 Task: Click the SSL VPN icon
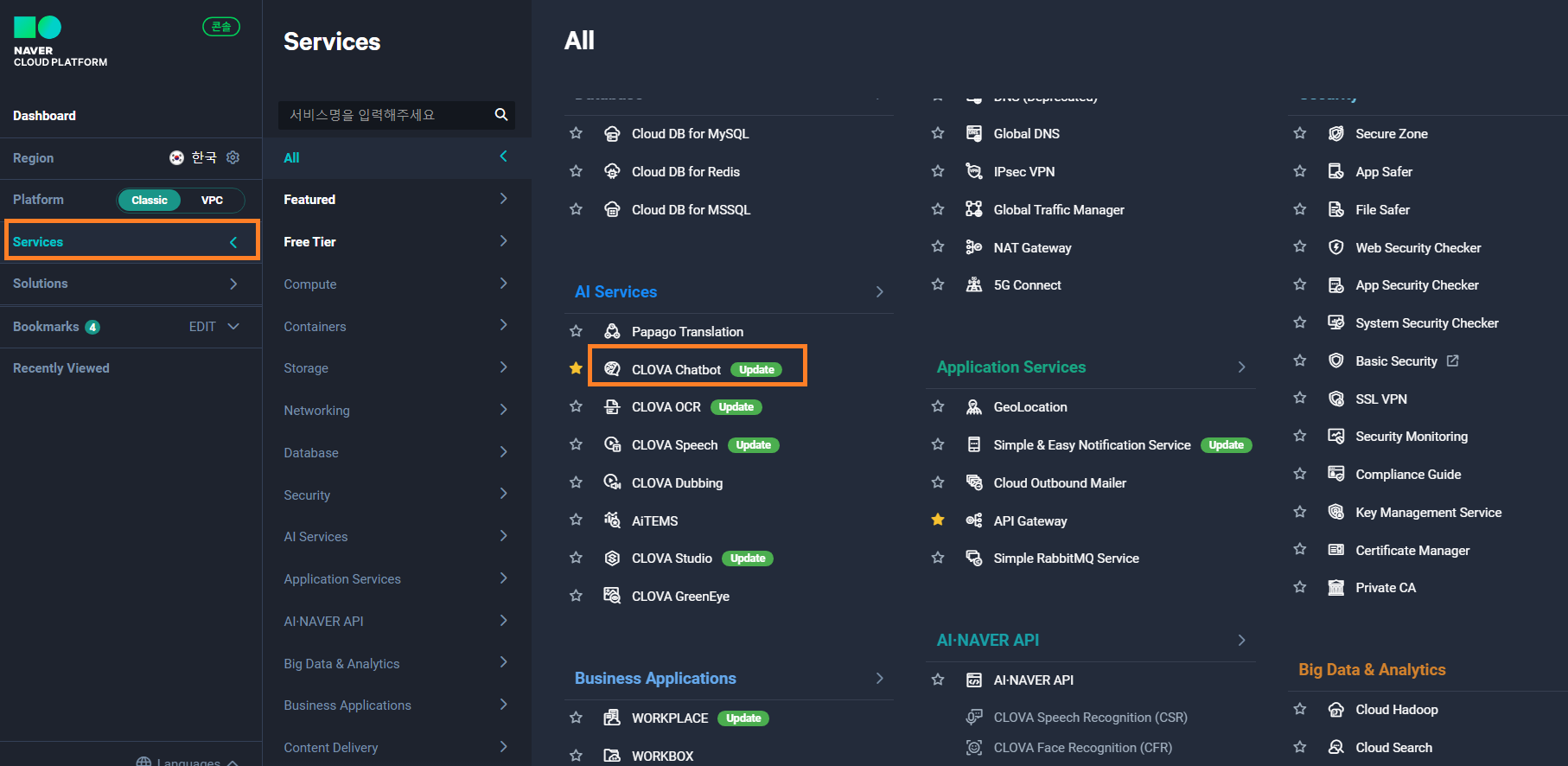(x=1336, y=399)
